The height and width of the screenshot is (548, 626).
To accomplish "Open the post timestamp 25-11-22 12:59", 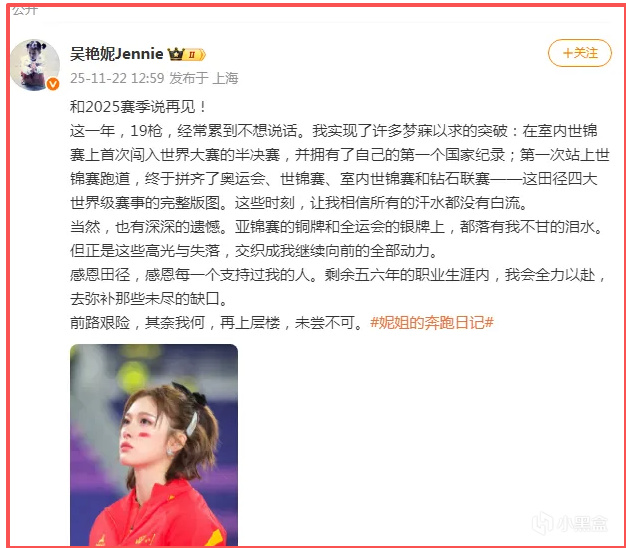I will pyautogui.click(x=117, y=78).
